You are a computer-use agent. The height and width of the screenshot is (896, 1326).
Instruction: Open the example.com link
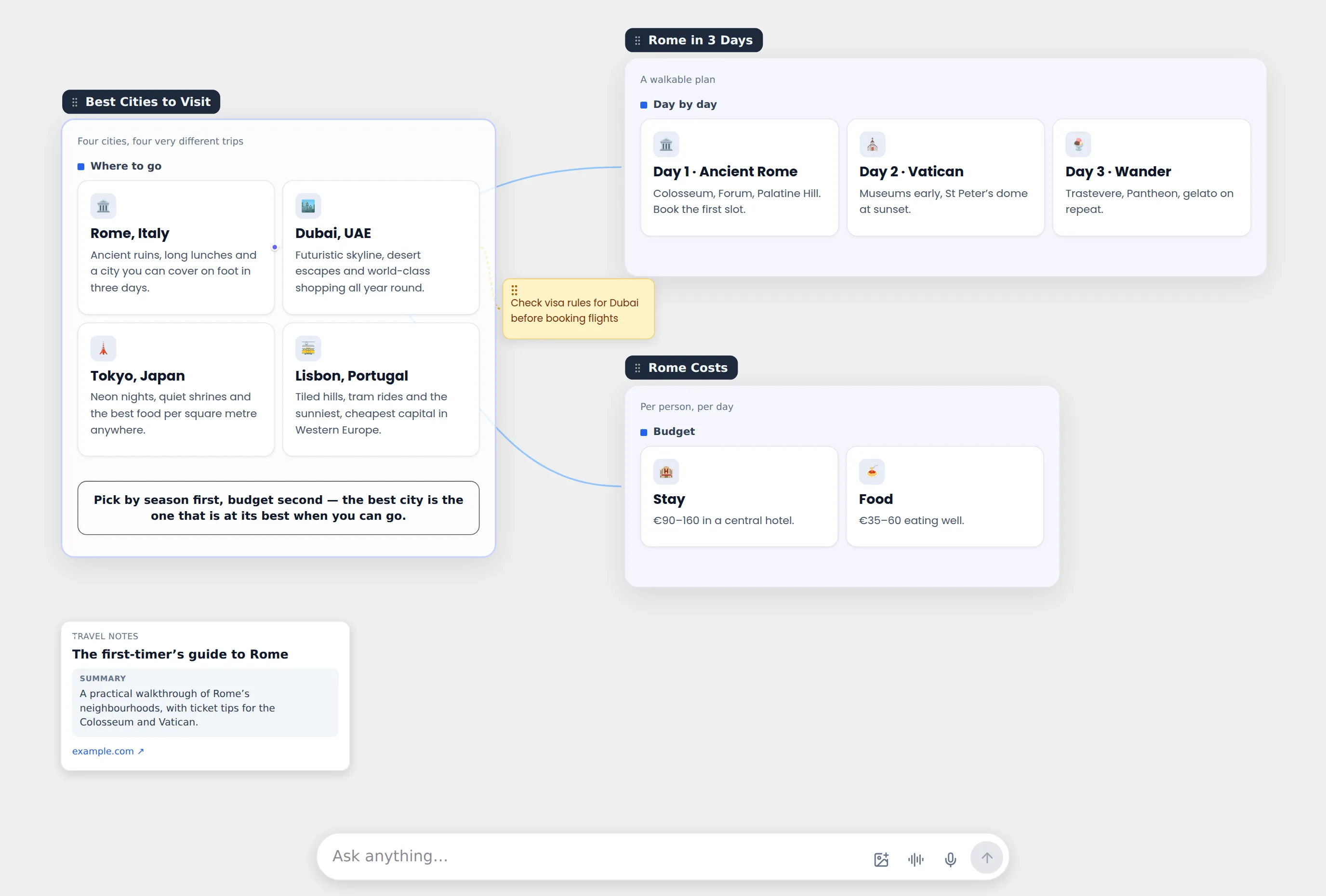coord(108,751)
